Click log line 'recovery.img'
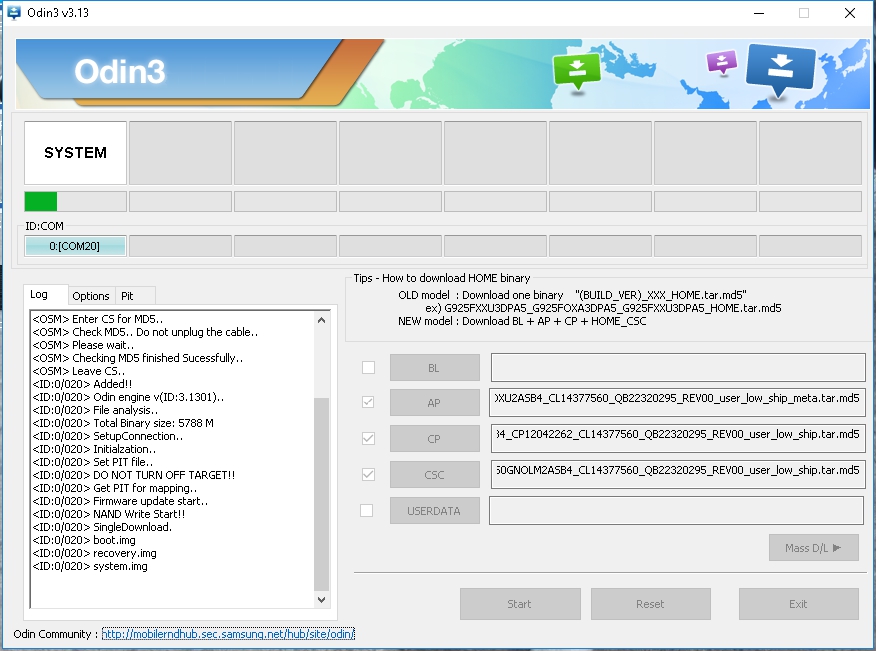876x651 pixels. click(x=94, y=553)
